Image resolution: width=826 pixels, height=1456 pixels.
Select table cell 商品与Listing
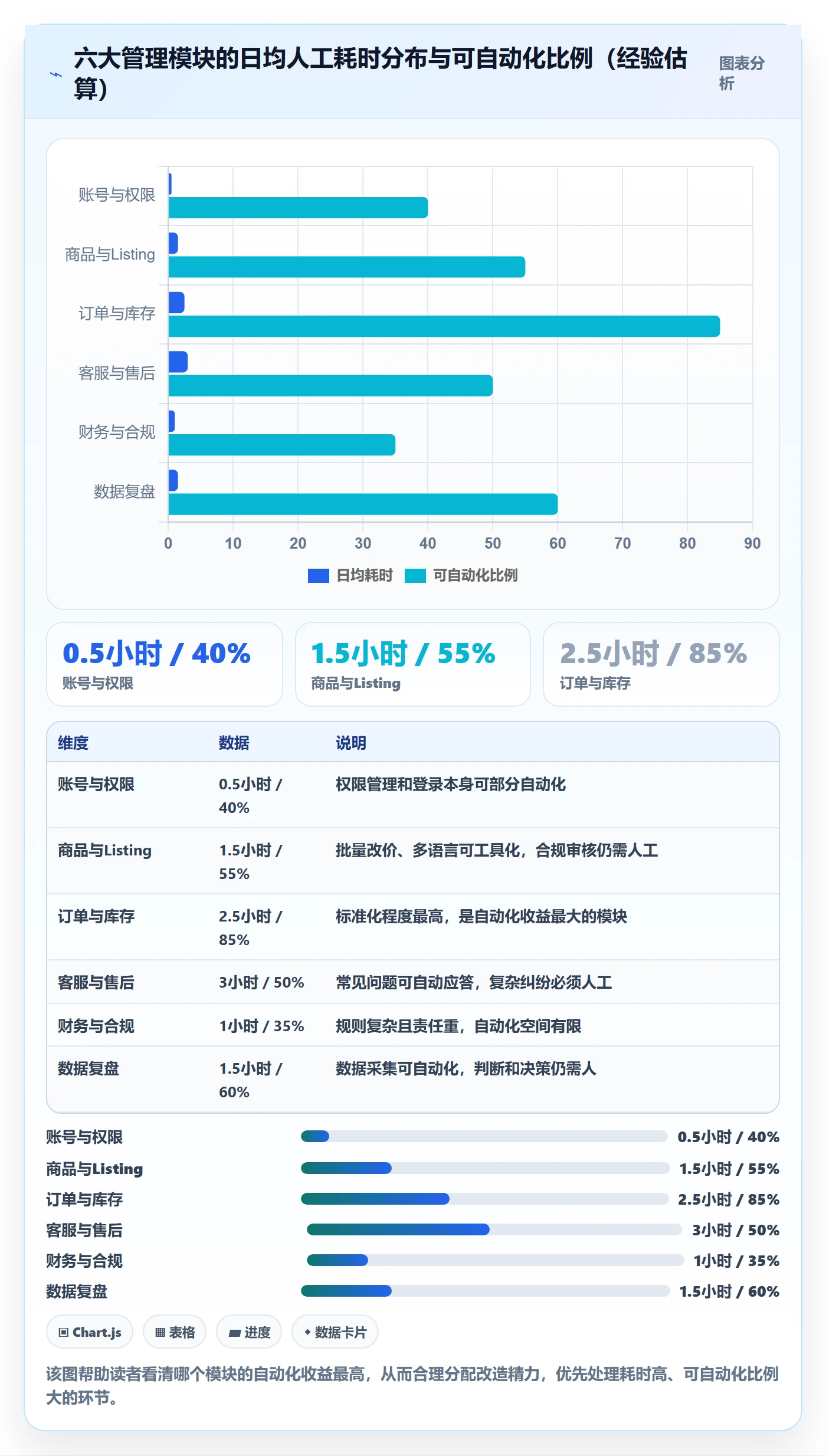pyautogui.click(x=105, y=850)
